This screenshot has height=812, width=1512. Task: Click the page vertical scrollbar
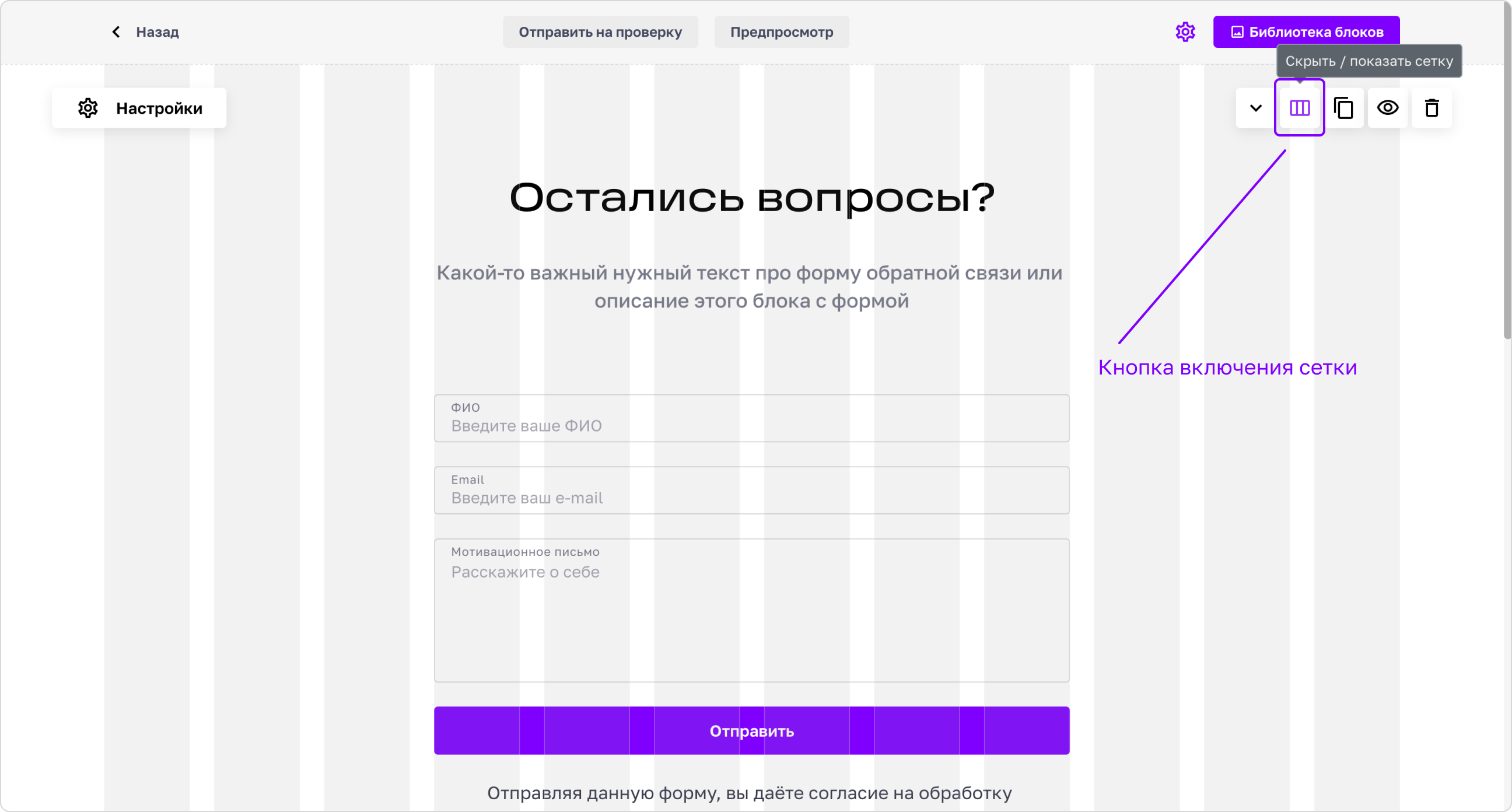tap(1507, 170)
